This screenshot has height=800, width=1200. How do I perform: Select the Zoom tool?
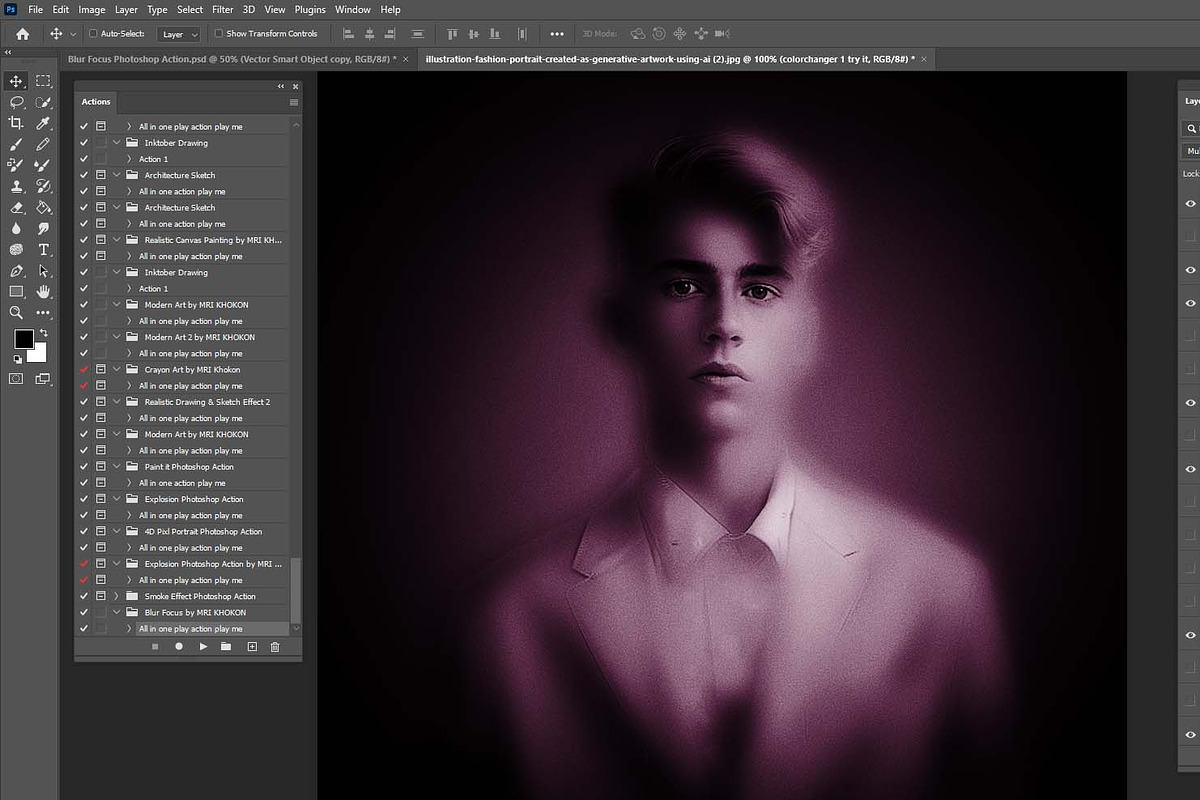pos(16,312)
